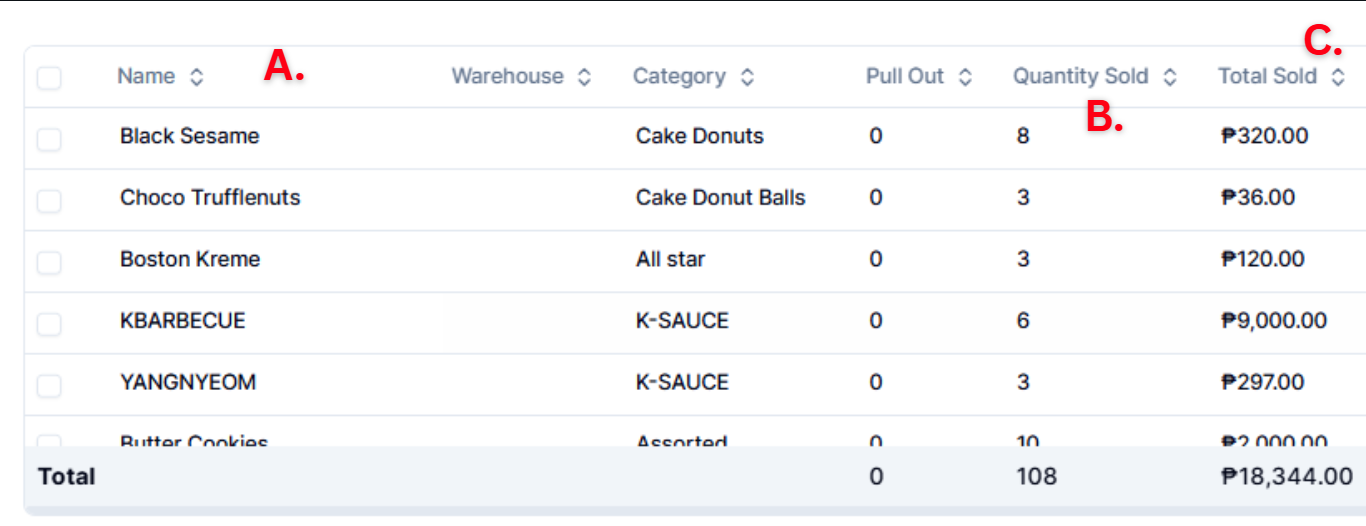Sort by the Name column header
1366x526 pixels.
tap(146, 77)
